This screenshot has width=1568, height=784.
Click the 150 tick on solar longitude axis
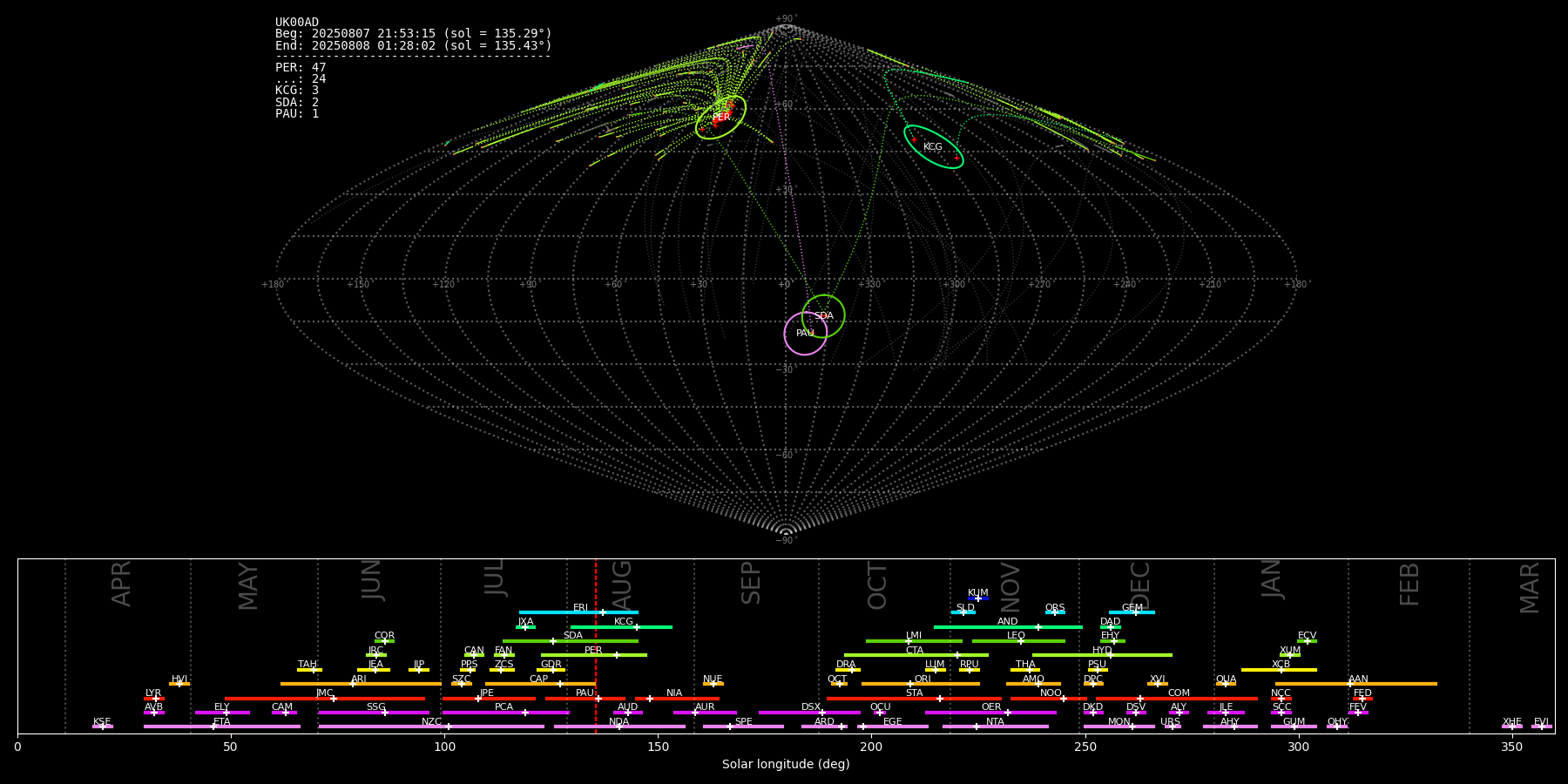click(x=658, y=747)
